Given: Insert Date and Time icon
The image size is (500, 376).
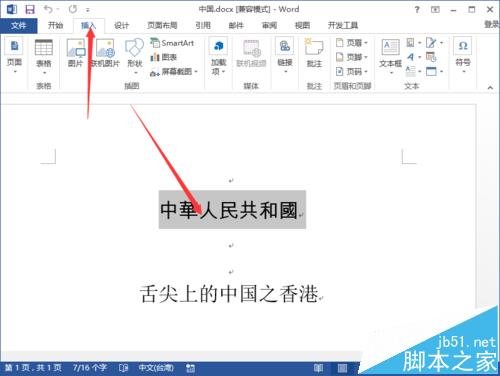Looking at the screenshot, I should point(431,57).
